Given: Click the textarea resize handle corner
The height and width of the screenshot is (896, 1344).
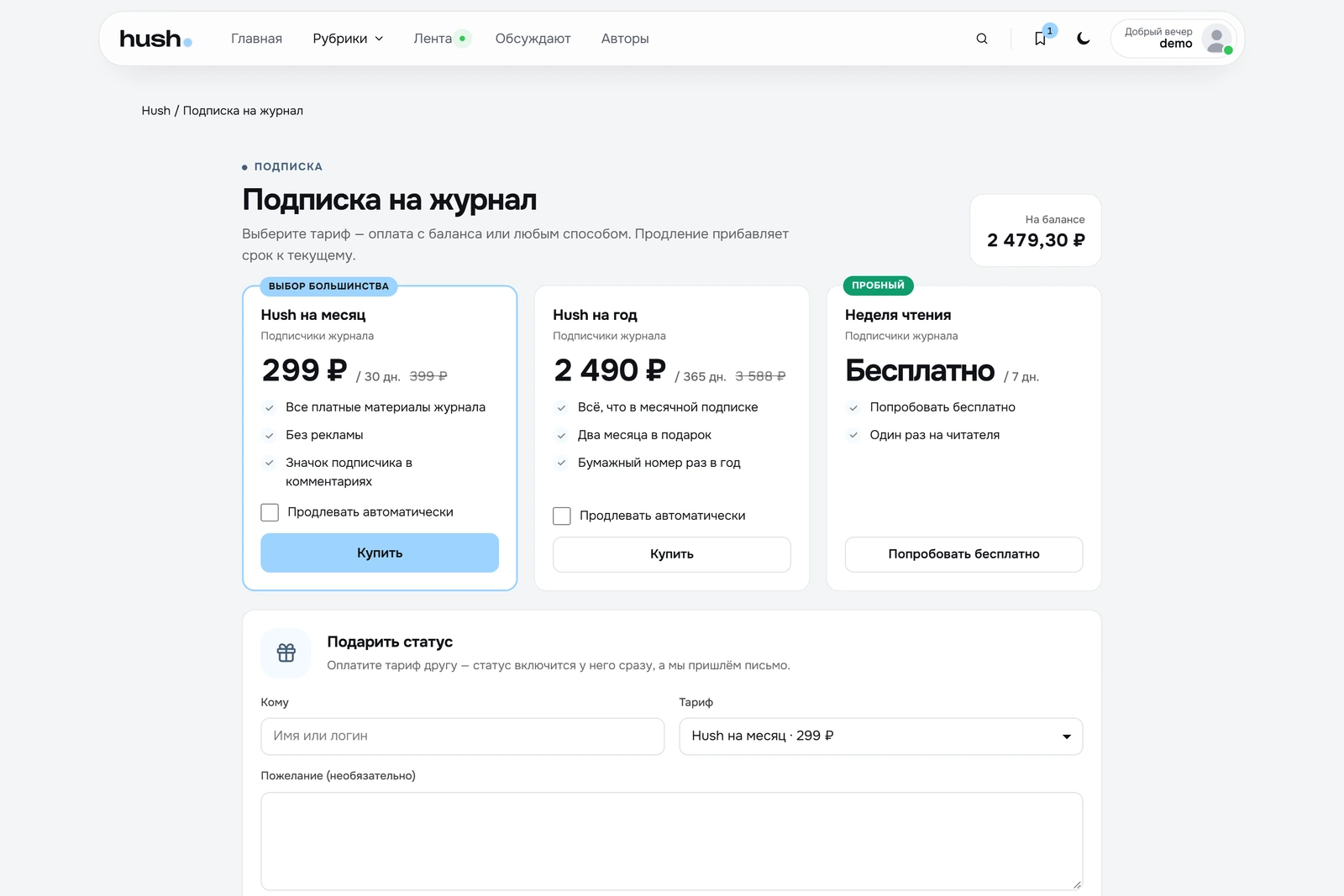Looking at the screenshot, I should click(x=1077, y=884).
